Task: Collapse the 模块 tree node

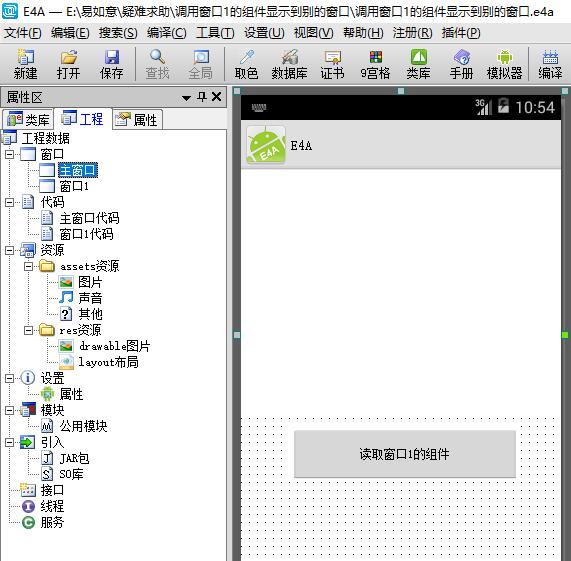Action: (9, 411)
